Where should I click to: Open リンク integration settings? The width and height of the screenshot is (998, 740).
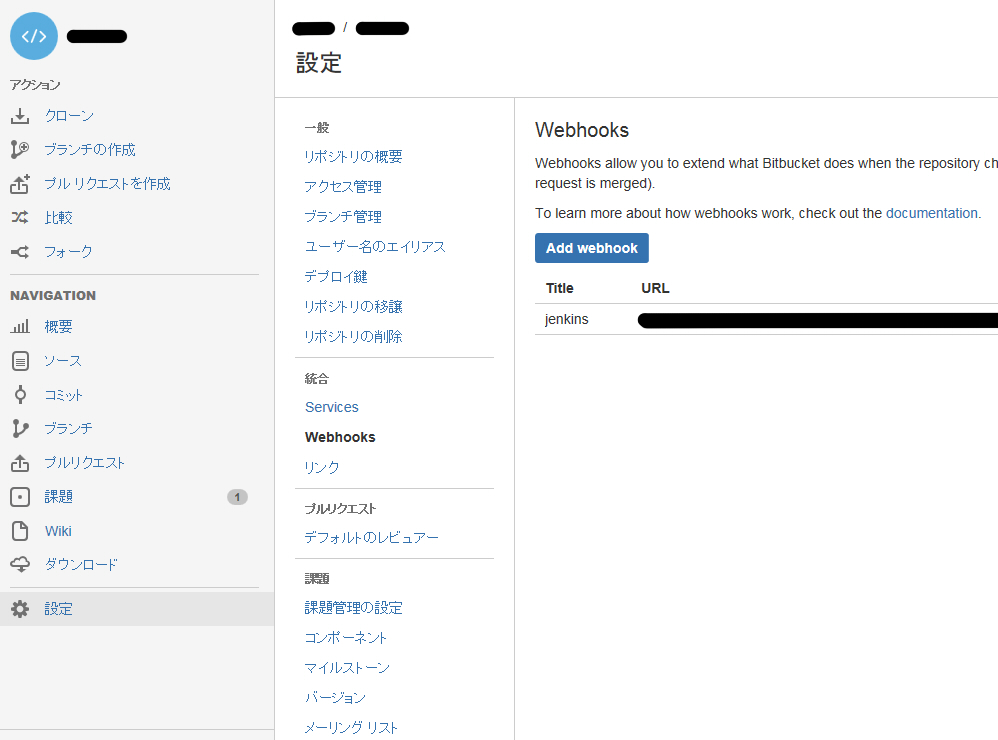[322, 468]
